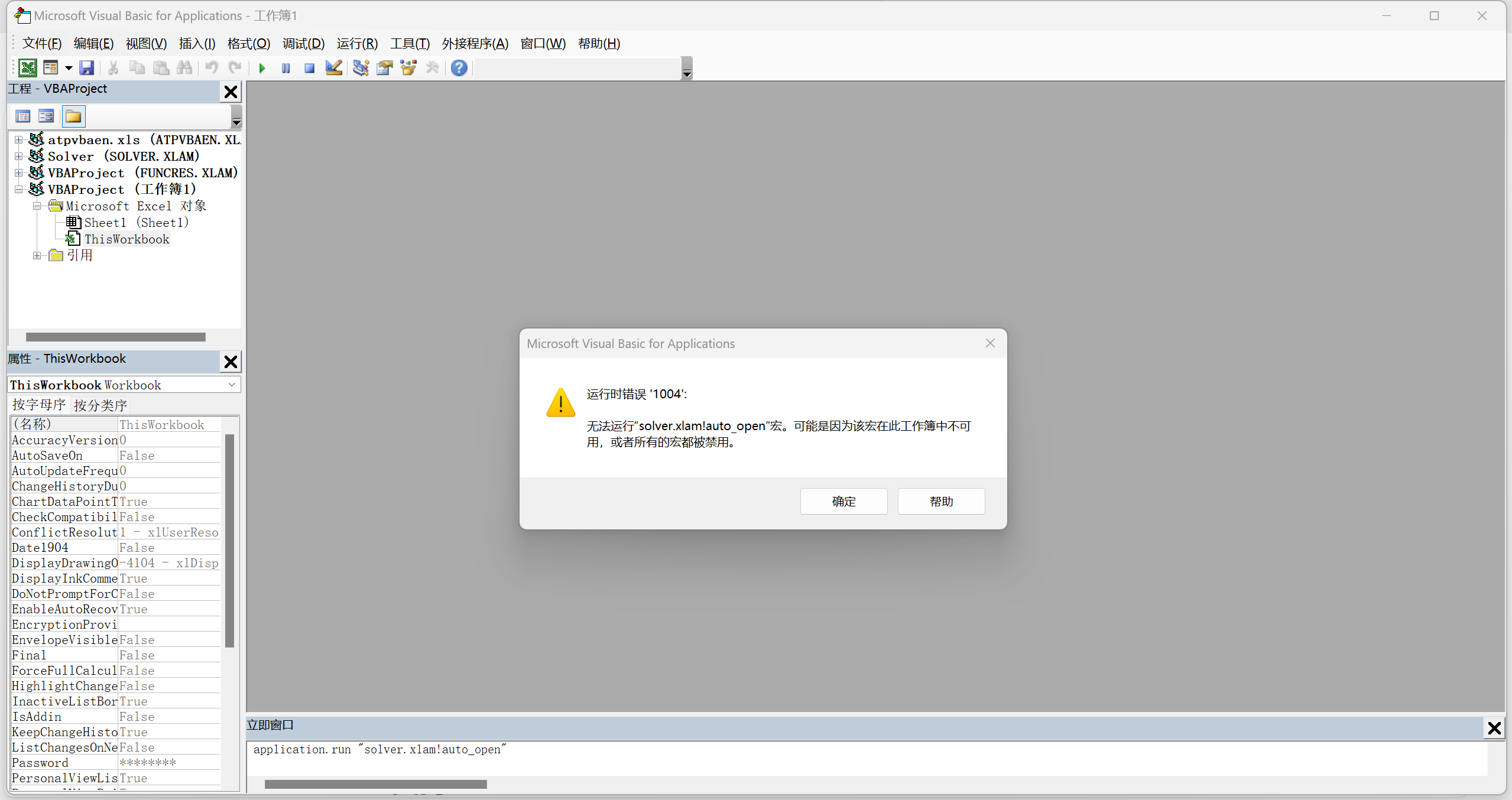1512x800 pixels.
Task: Open the 窗口(W) menu
Action: click(x=543, y=44)
